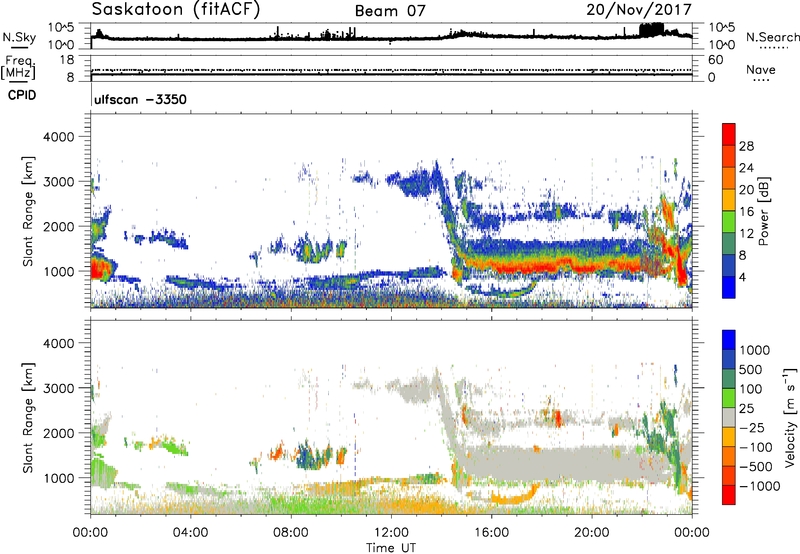
Task: Click the date "20/Nov/2017"
Action: 639,9
